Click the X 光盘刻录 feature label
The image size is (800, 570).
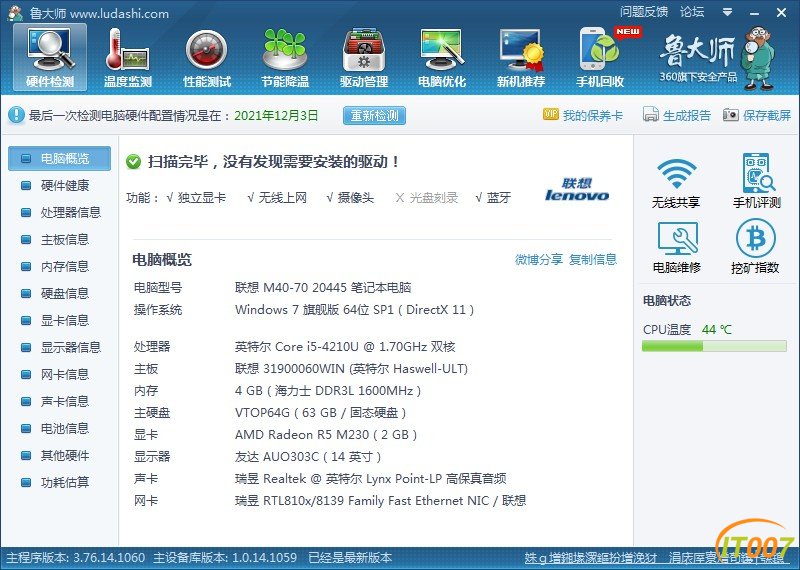[427, 198]
